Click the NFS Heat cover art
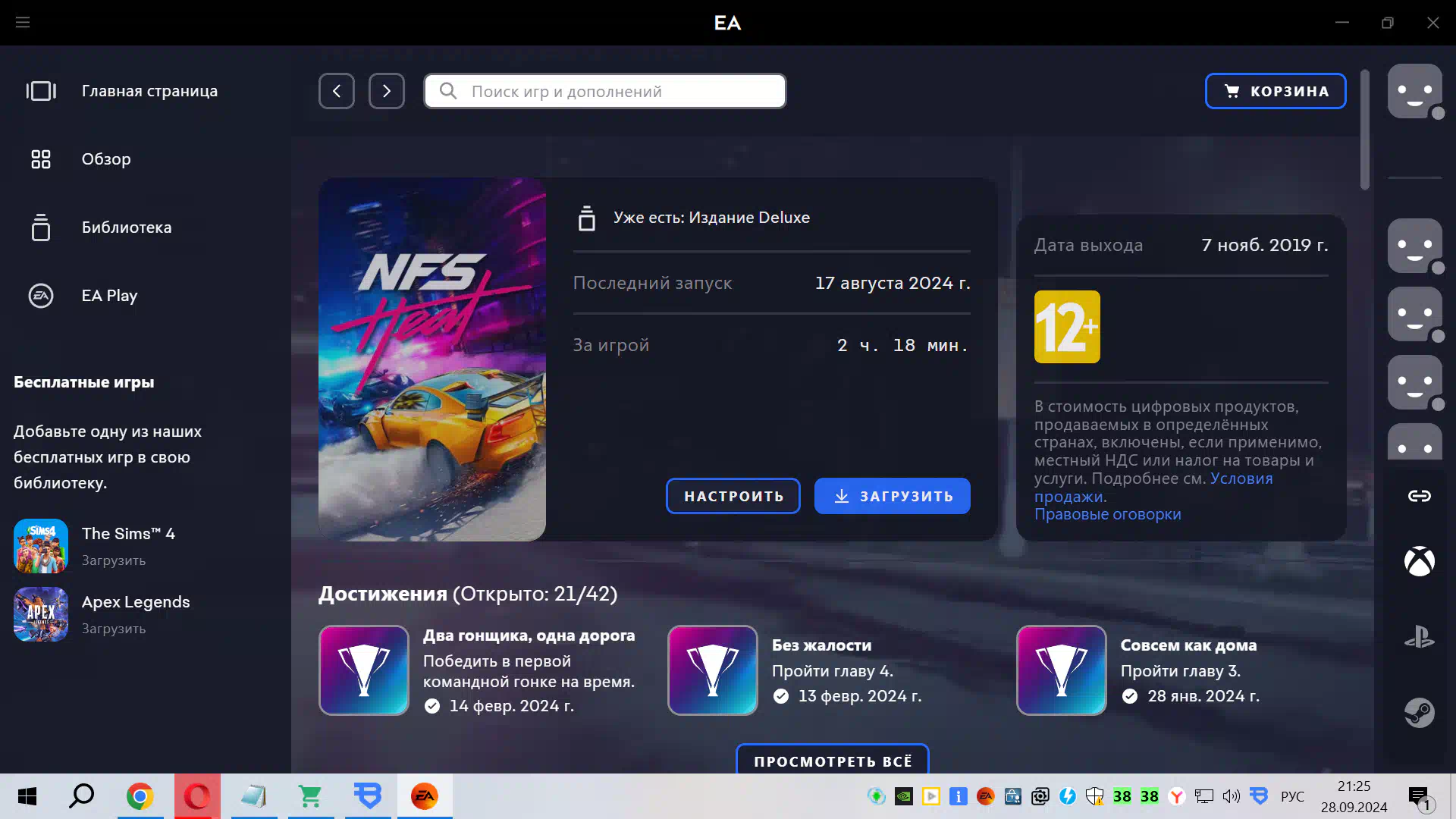This screenshot has width=1456, height=819. tap(432, 359)
